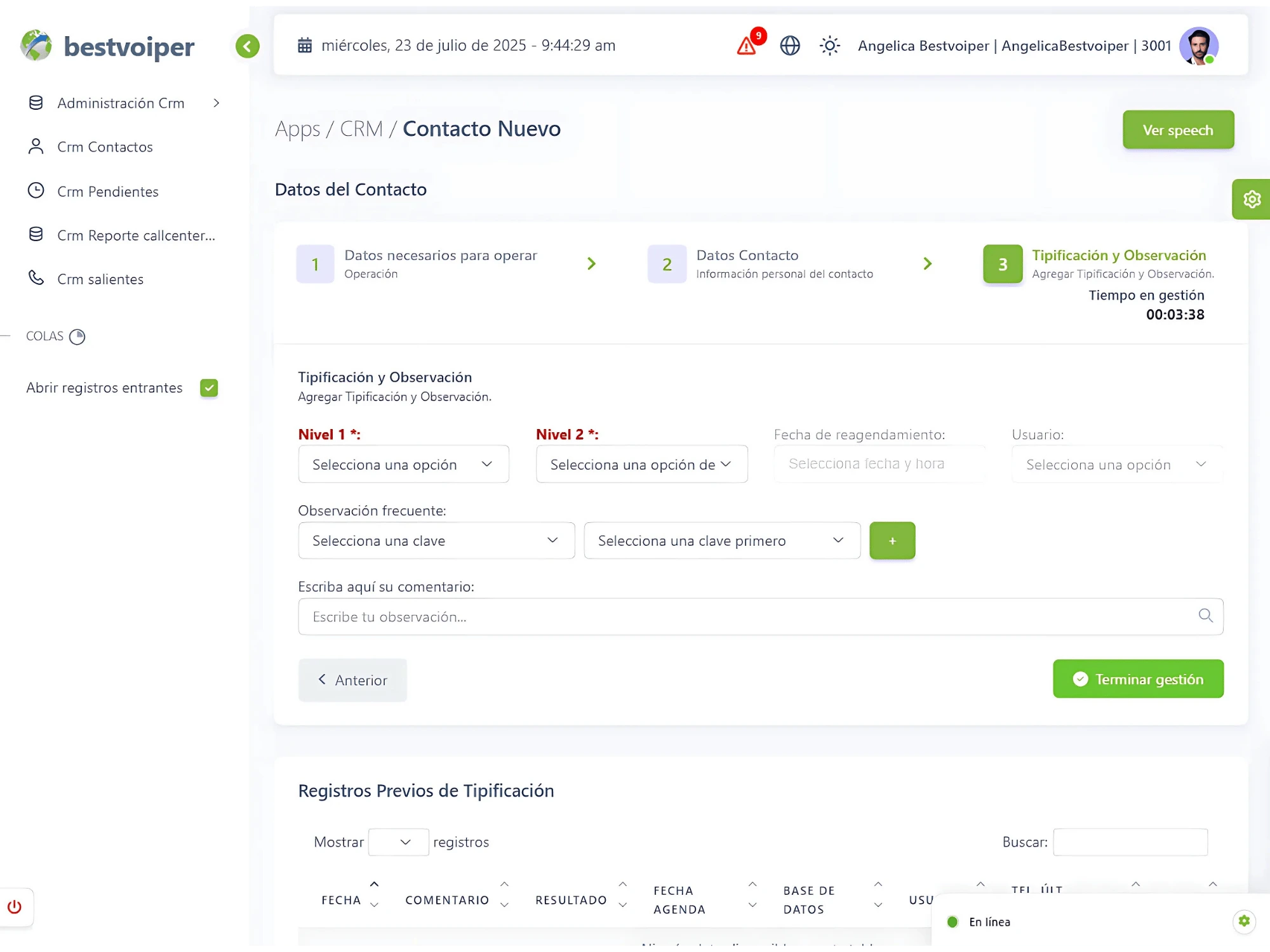The height and width of the screenshot is (952, 1270).
Task: Go to step 1 Datos necesarios para operar
Action: tap(417, 263)
